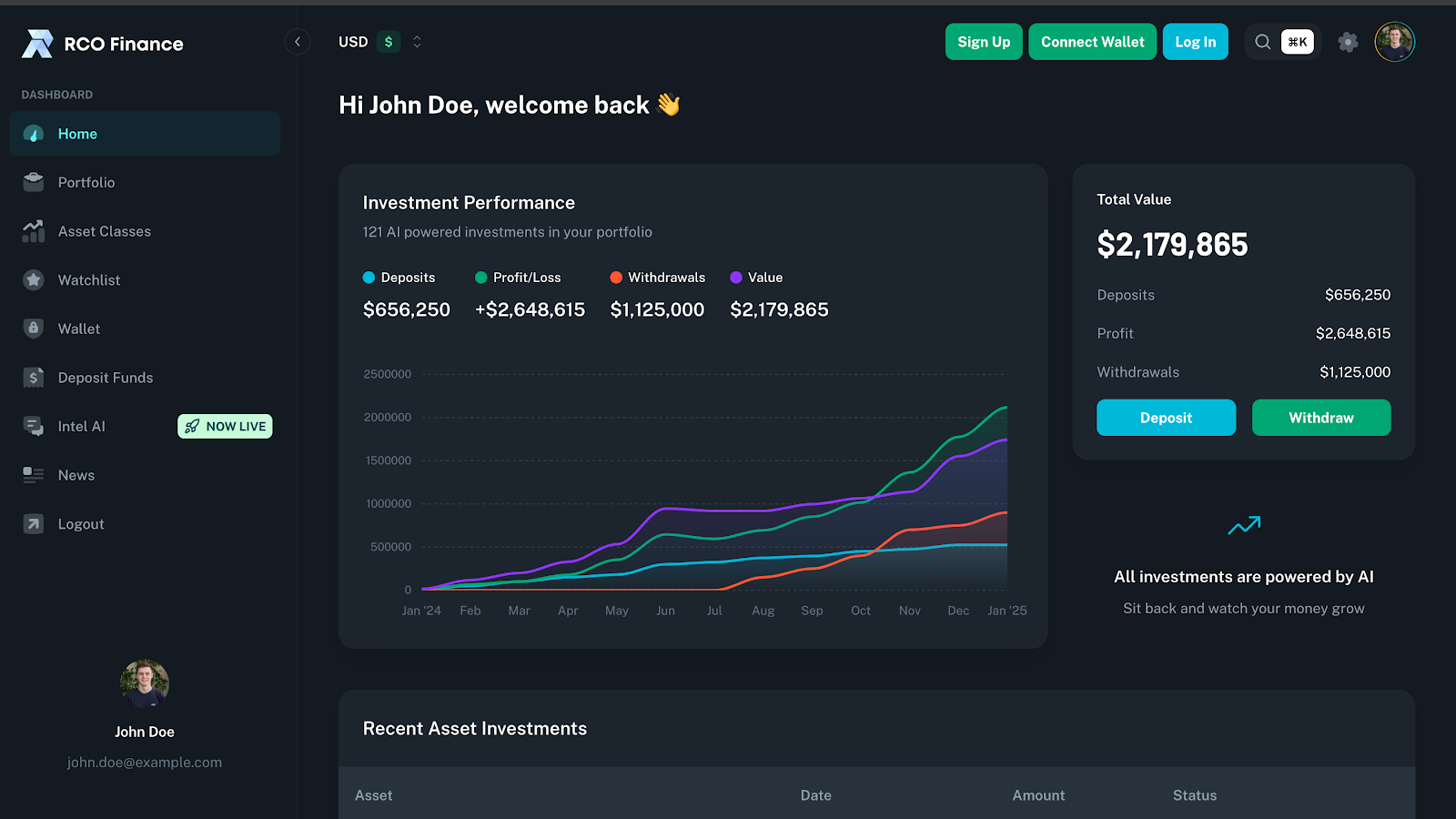Click the Log In button
This screenshot has height=819, width=1456.
coord(1196,42)
